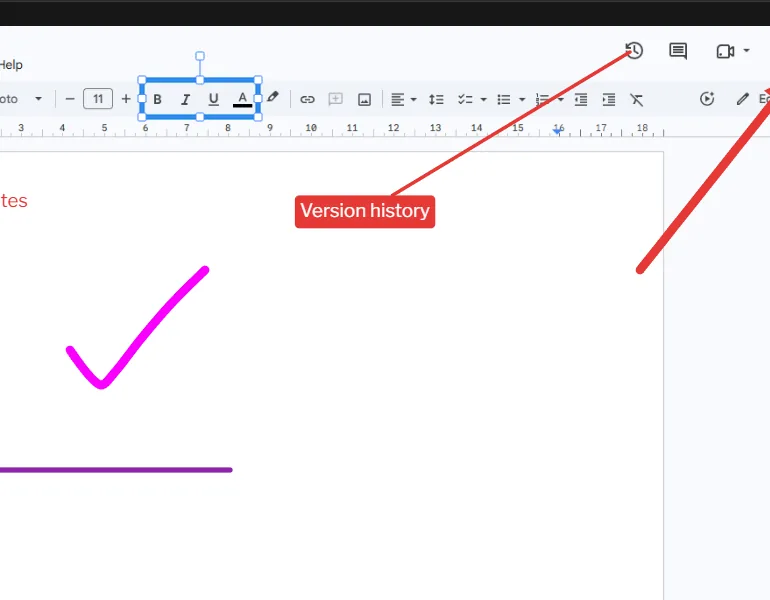This screenshot has width=770, height=600.
Task: Create a bulleted list
Action: point(504,100)
